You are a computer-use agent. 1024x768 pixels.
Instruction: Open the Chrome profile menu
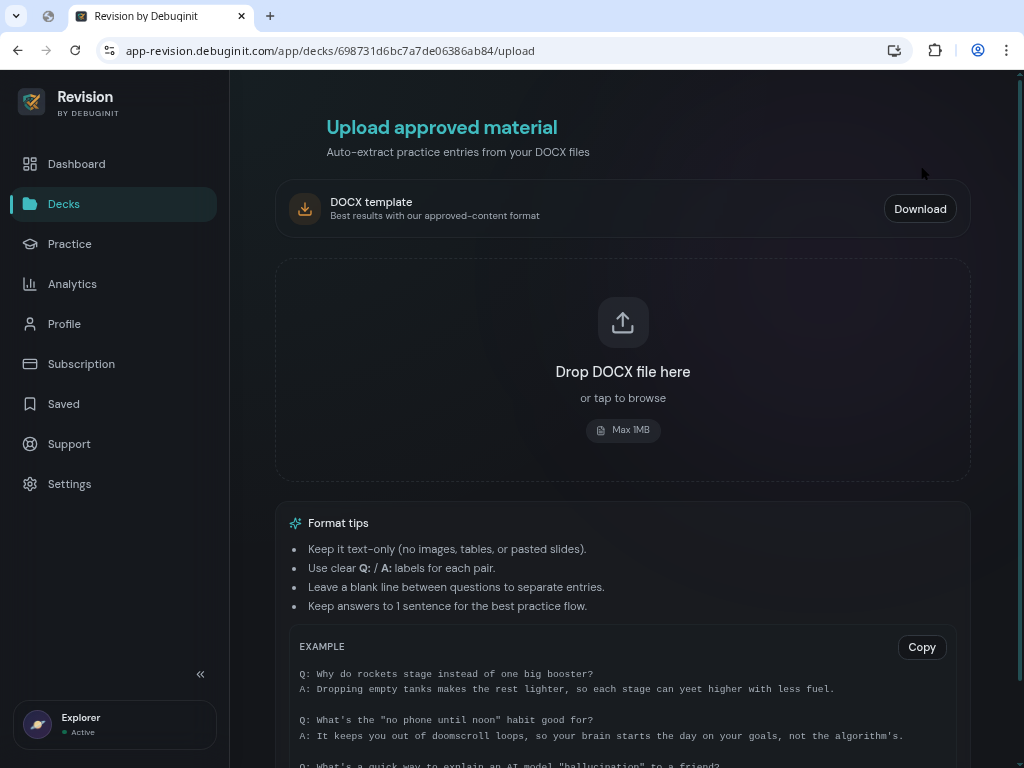click(978, 50)
